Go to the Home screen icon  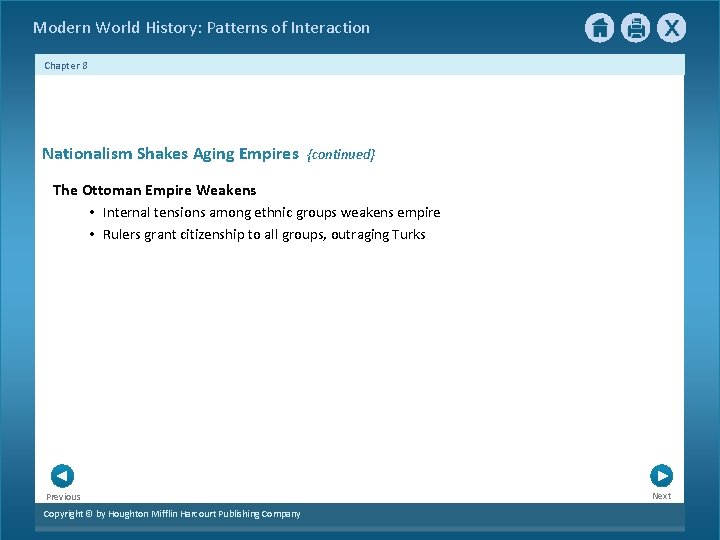tap(599, 28)
